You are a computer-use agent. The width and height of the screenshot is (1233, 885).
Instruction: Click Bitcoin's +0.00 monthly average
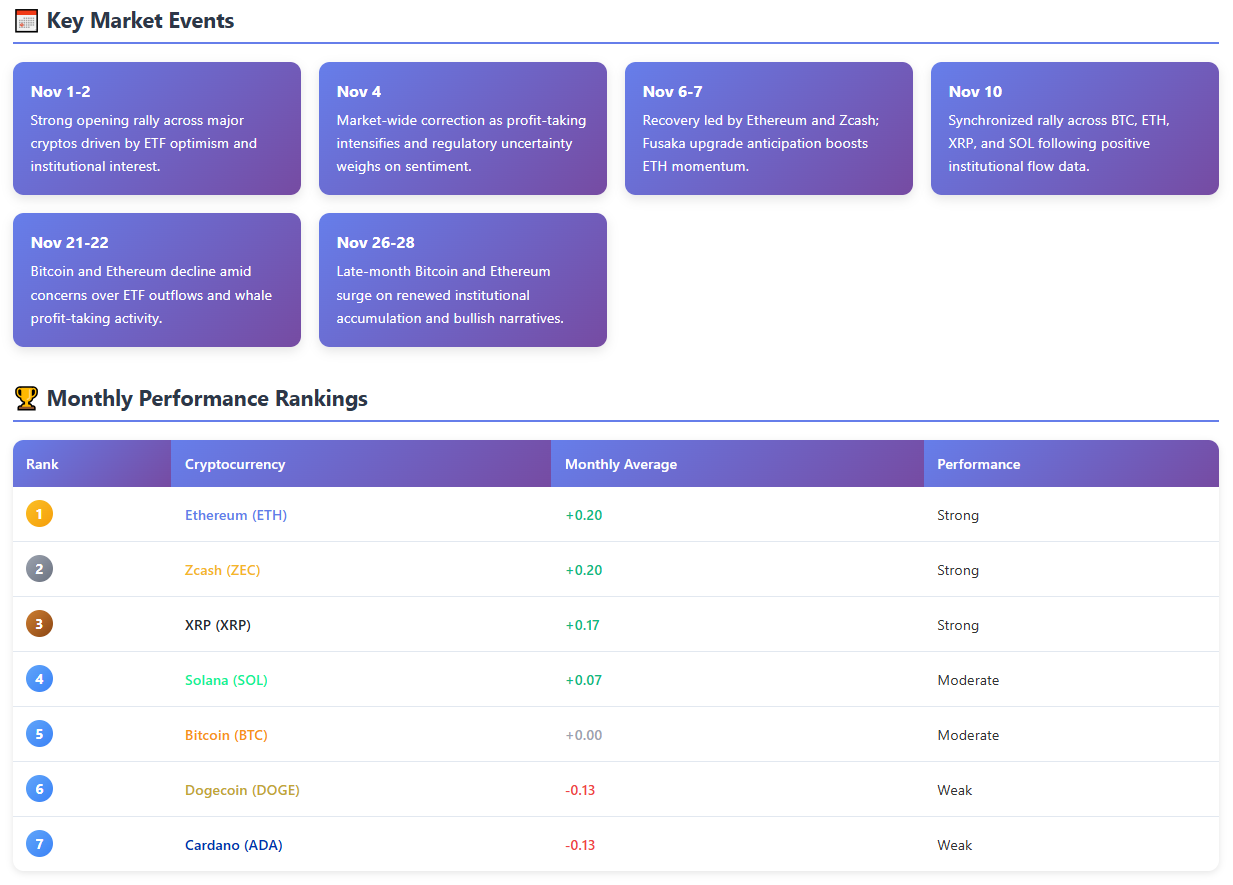point(584,735)
